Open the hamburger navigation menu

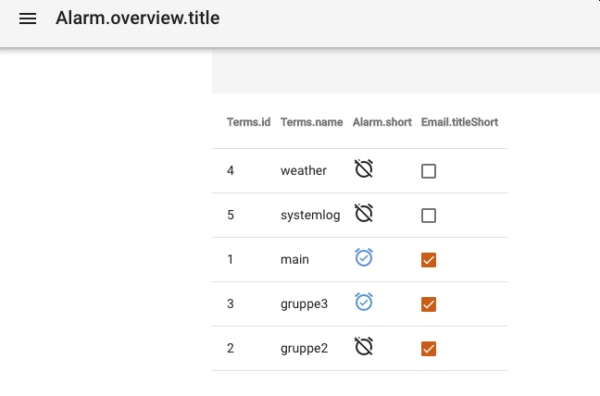coord(28,18)
